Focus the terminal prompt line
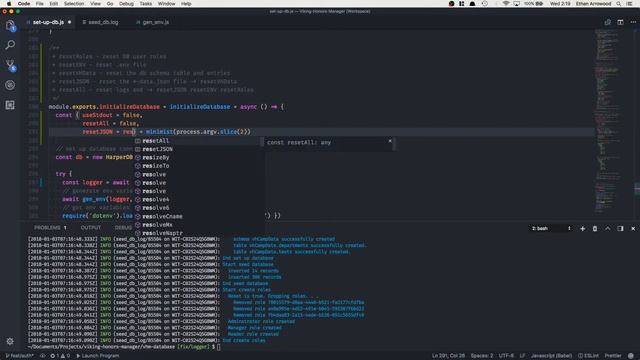640x360 pixels. coord(124,347)
